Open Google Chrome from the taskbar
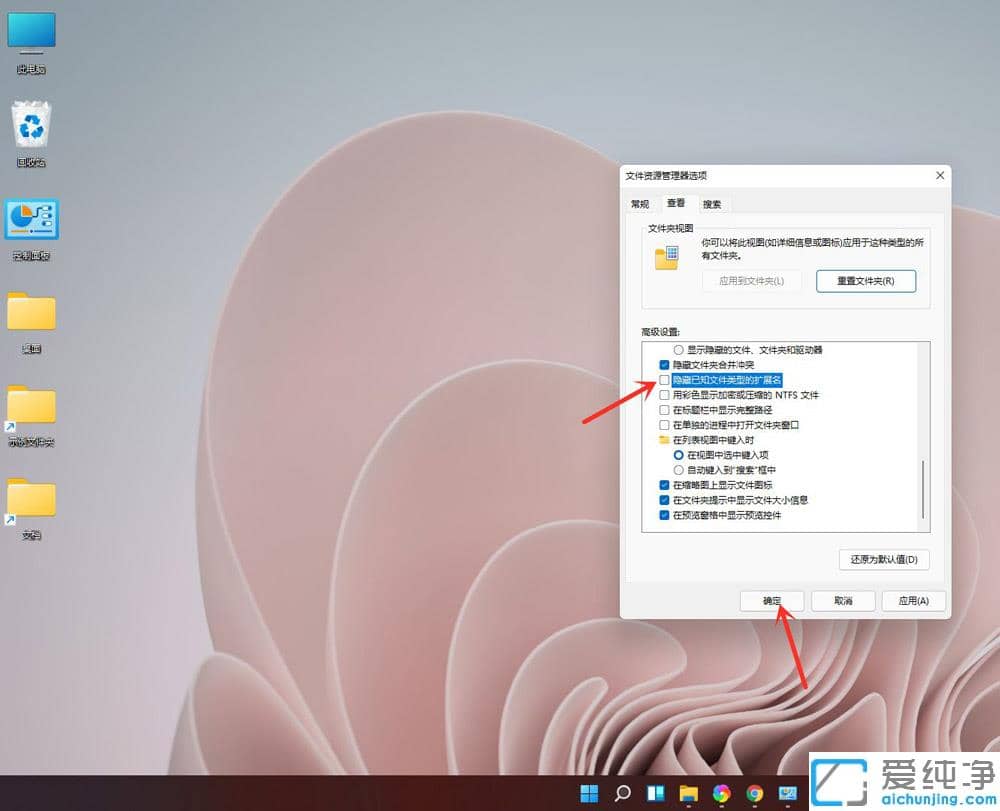1000x811 pixels. point(754,793)
